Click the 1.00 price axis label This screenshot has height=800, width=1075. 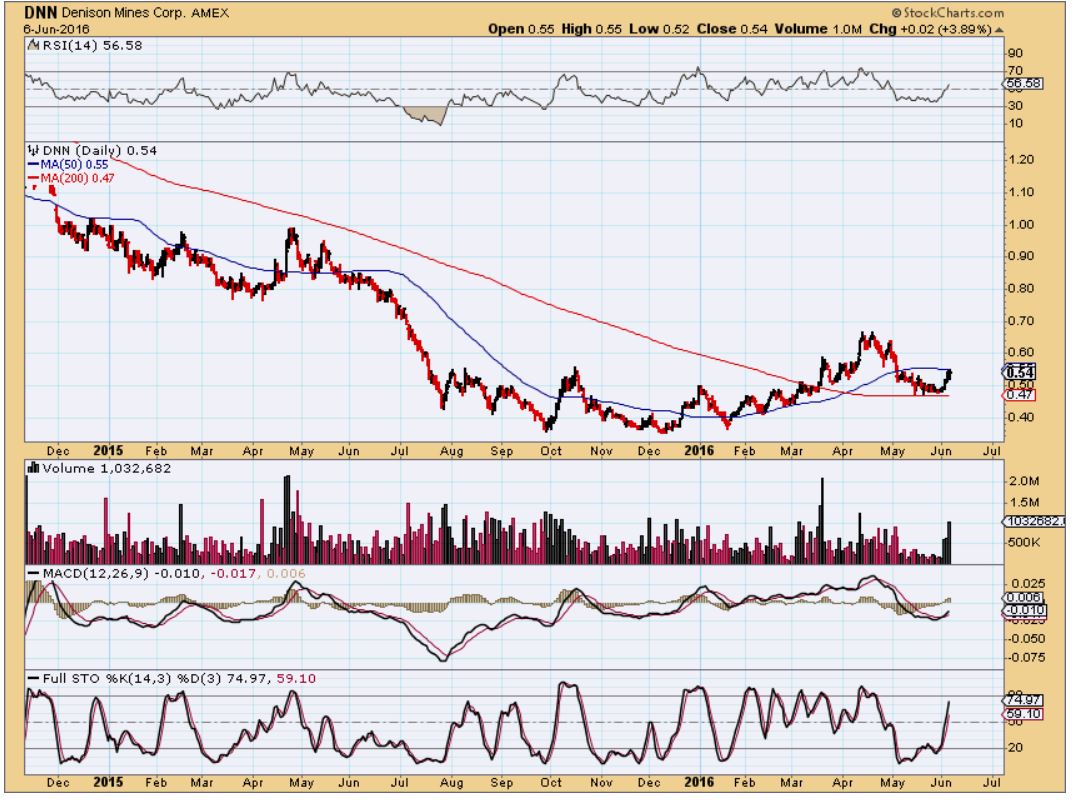tap(1021, 225)
